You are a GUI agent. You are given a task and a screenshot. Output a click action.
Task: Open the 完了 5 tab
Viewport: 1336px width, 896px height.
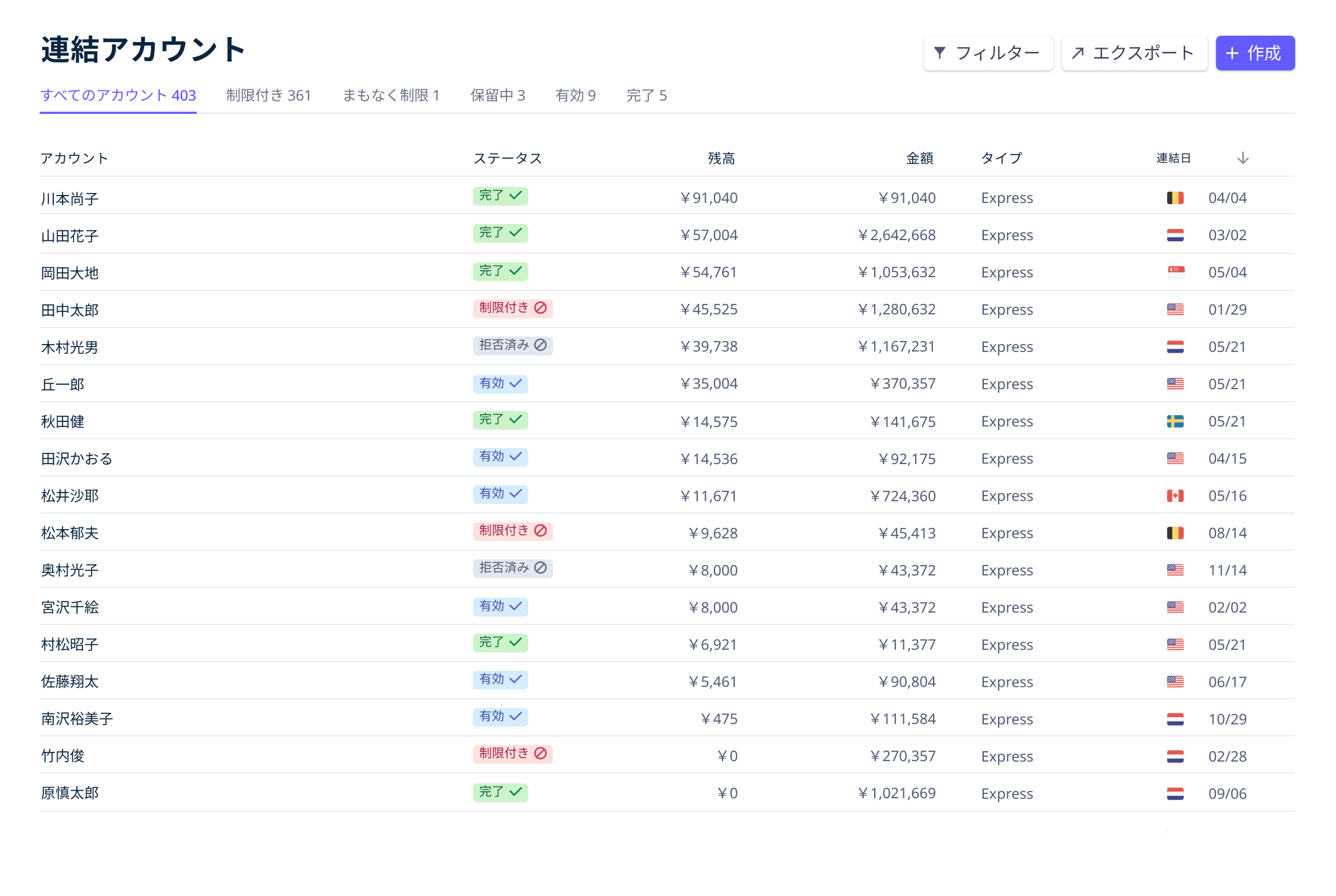click(x=647, y=95)
